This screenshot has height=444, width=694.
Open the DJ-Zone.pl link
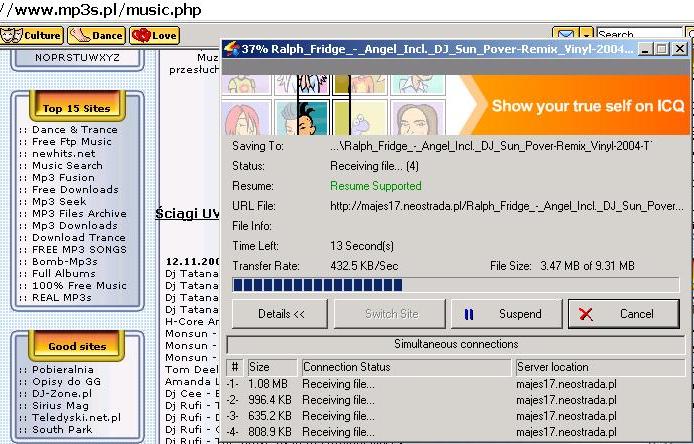[62, 394]
